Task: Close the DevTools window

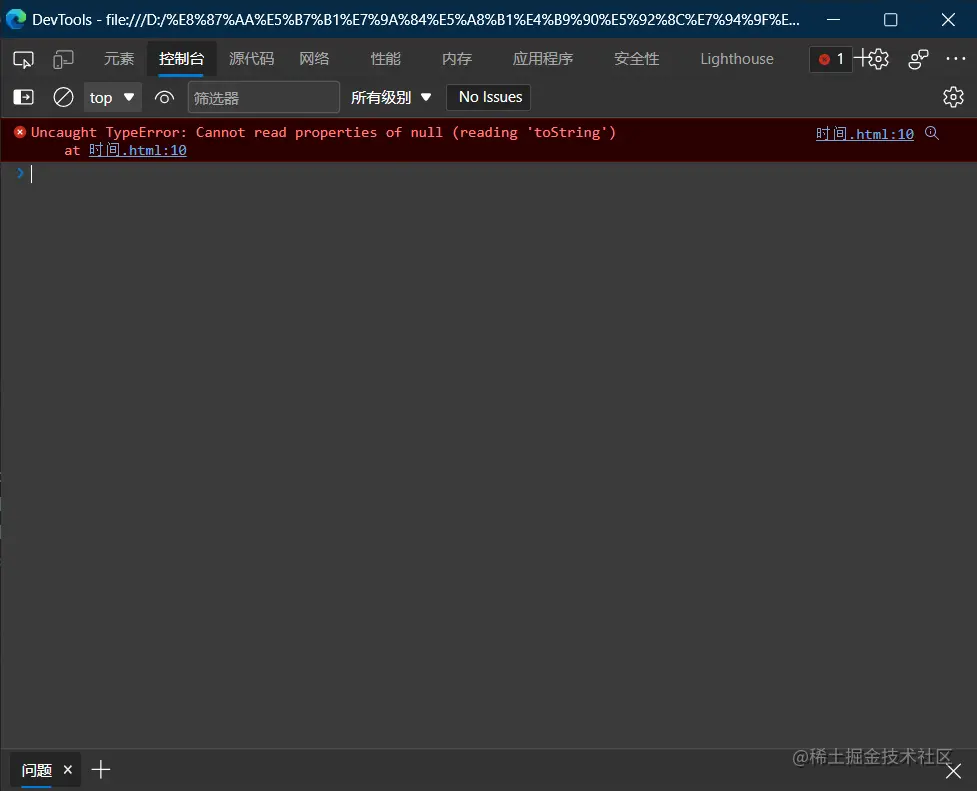Action: point(948,20)
